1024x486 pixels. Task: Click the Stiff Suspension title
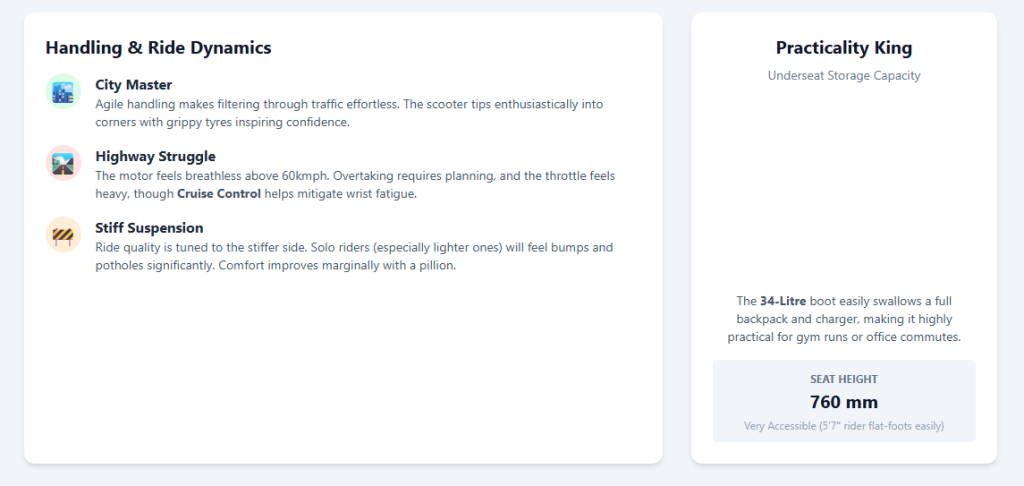[x=149, y=228]
